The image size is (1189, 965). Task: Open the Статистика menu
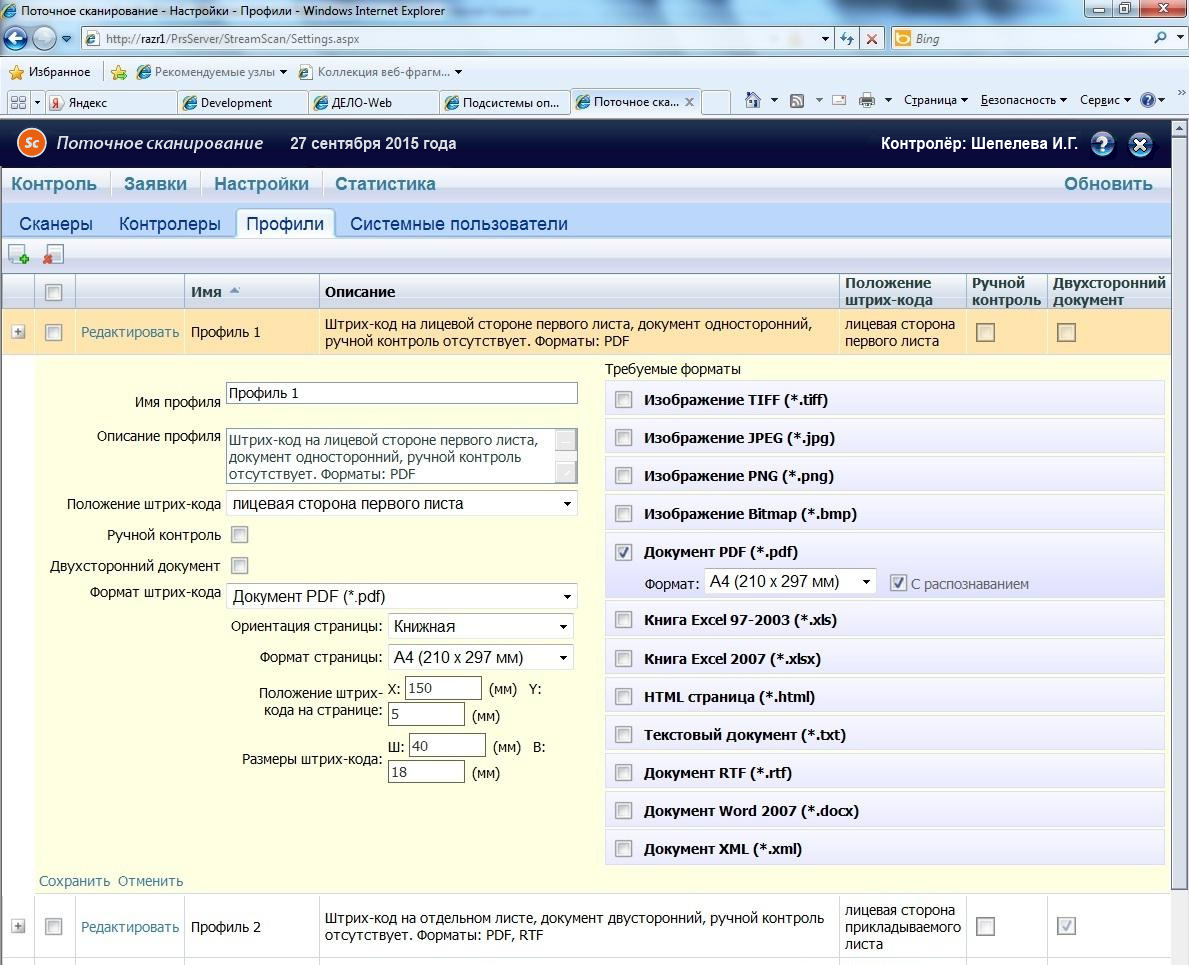(385, 183)
